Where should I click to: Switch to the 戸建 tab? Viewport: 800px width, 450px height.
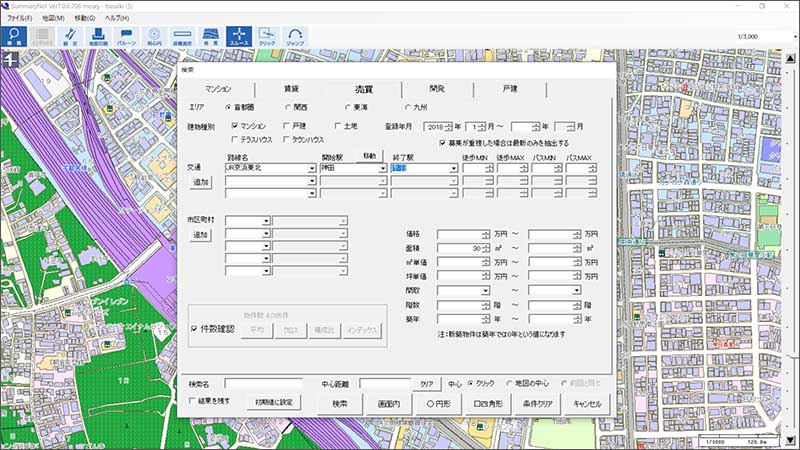510,89
